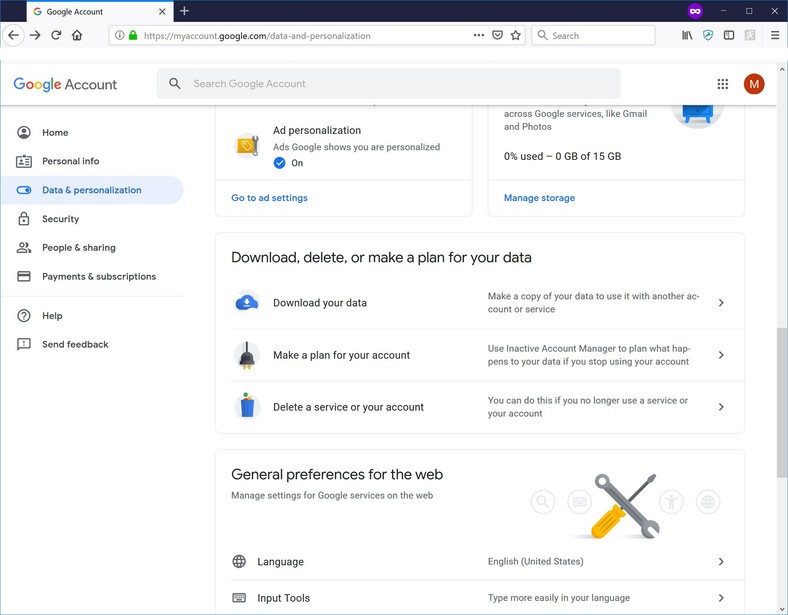The height and width of the screenshot is (615, 788).
Task: Click the plug icon for account plan
Action: click(x=247, y=355)
